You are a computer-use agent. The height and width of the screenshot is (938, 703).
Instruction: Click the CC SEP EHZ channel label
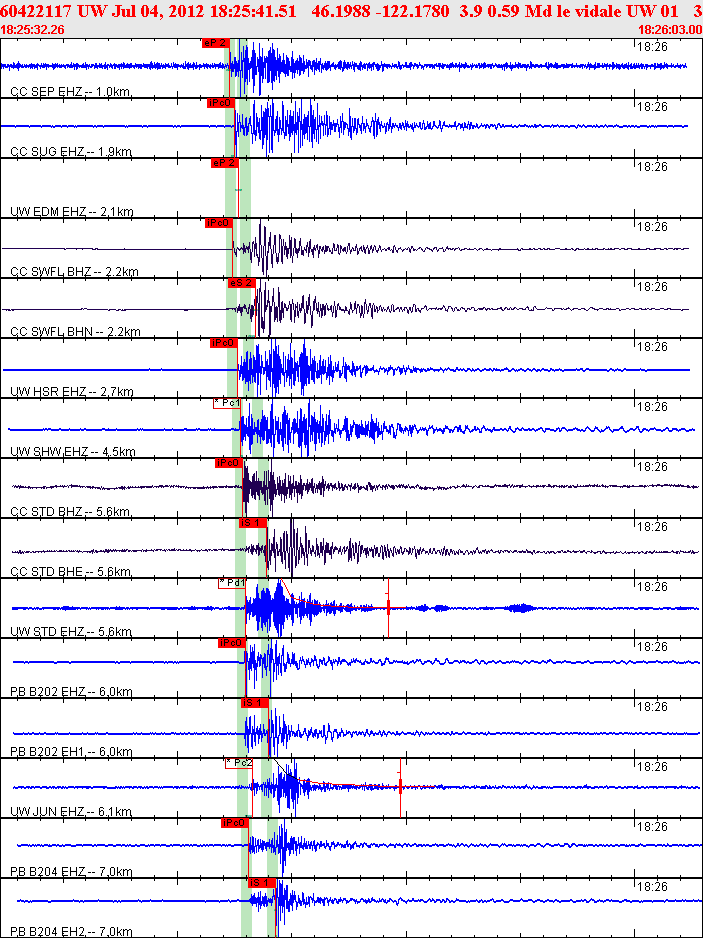(70, 92)
